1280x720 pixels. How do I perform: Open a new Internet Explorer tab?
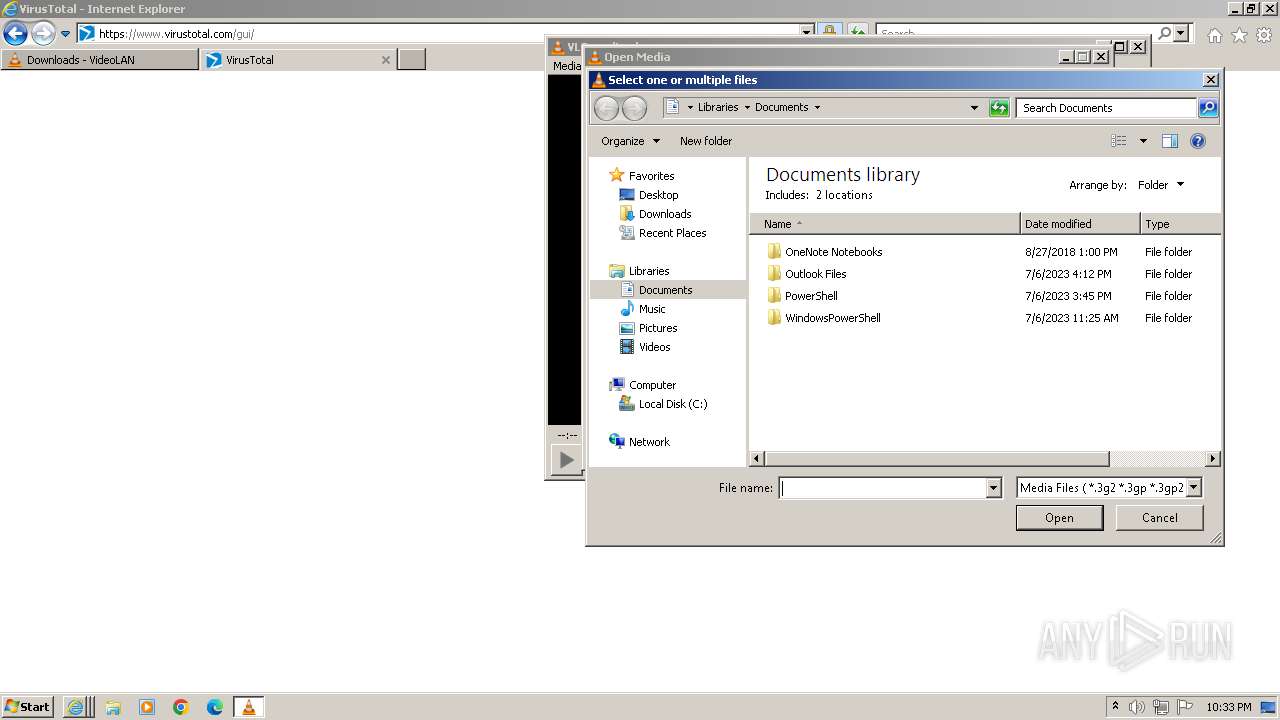(412, 60)
